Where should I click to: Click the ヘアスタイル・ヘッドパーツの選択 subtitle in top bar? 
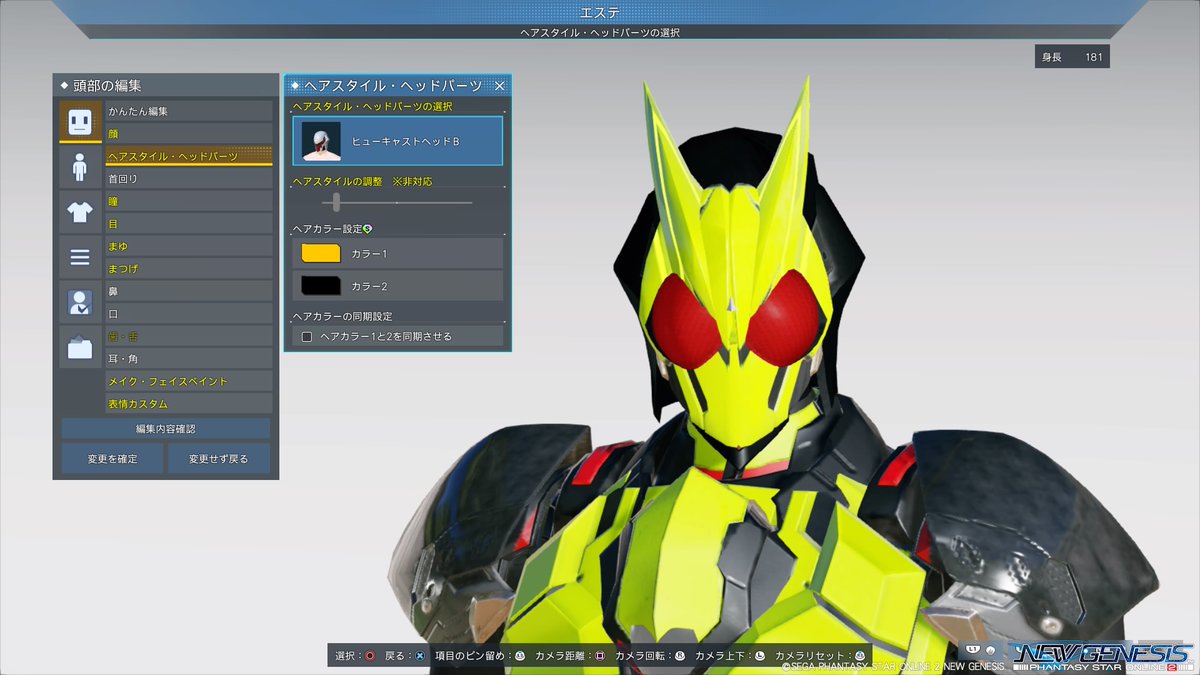(600, 32)
